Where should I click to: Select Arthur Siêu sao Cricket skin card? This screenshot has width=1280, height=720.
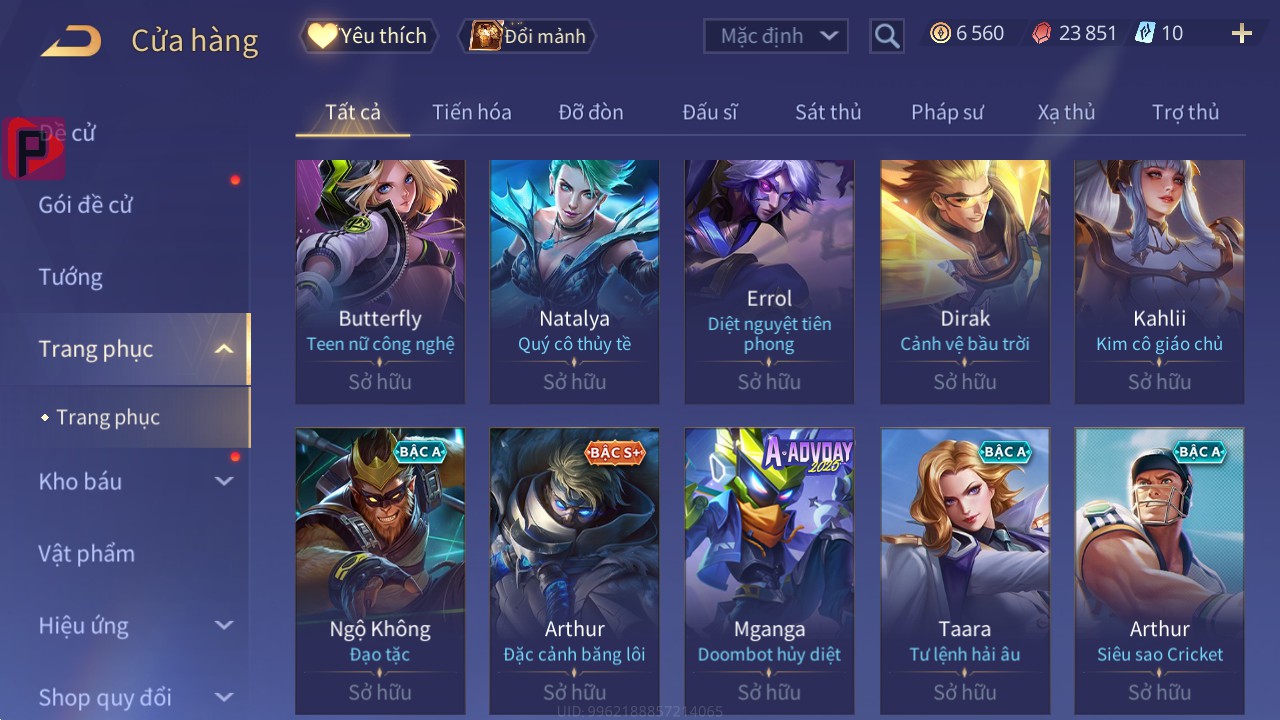click(x=1160, y=571)
